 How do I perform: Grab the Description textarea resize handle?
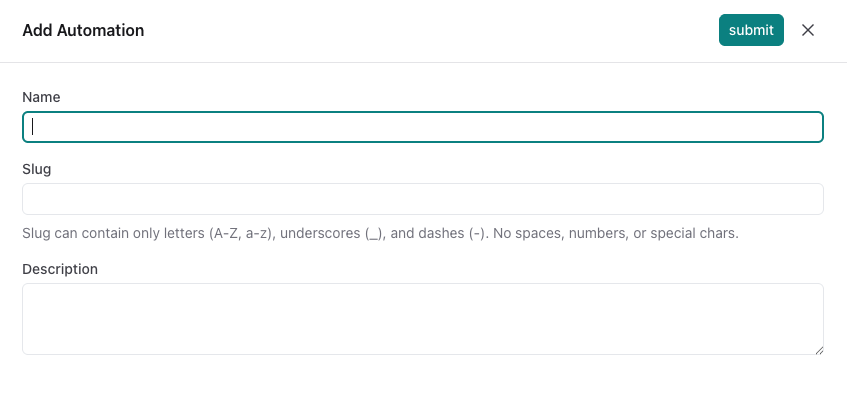point(819,350)
